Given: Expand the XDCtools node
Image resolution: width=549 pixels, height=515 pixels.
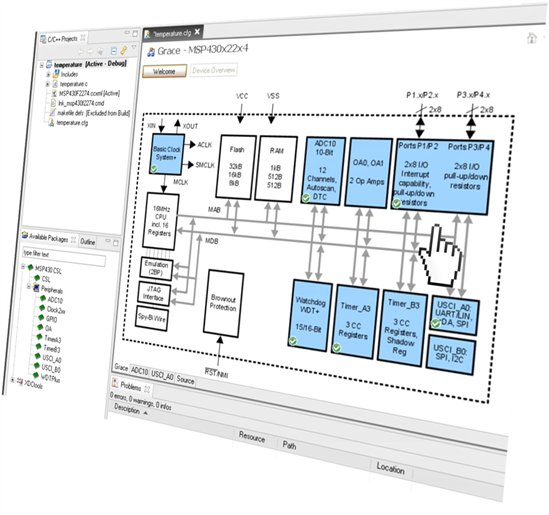Looking at the screenshot, I should pos(13,380).
